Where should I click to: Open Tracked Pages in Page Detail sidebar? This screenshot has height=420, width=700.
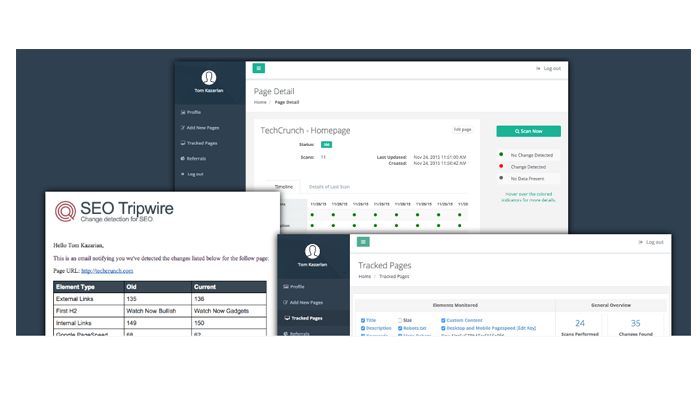[x=199, y=143]
